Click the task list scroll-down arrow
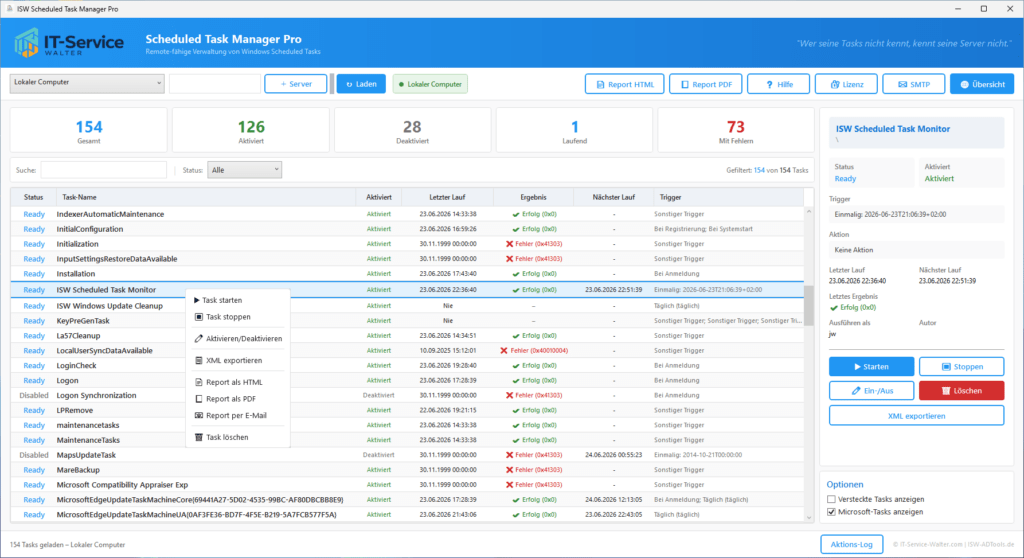Screen dimensions: 1024x558 click(x=809, y=517)
